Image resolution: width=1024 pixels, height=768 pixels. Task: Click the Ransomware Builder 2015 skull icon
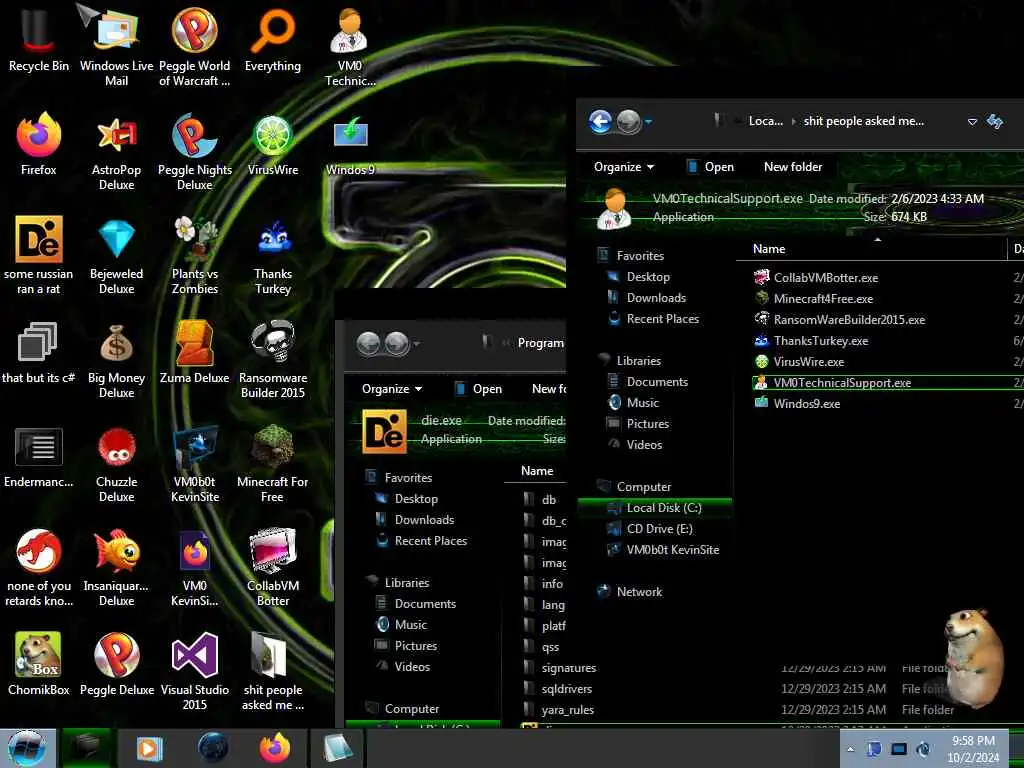tap(273, 359)
